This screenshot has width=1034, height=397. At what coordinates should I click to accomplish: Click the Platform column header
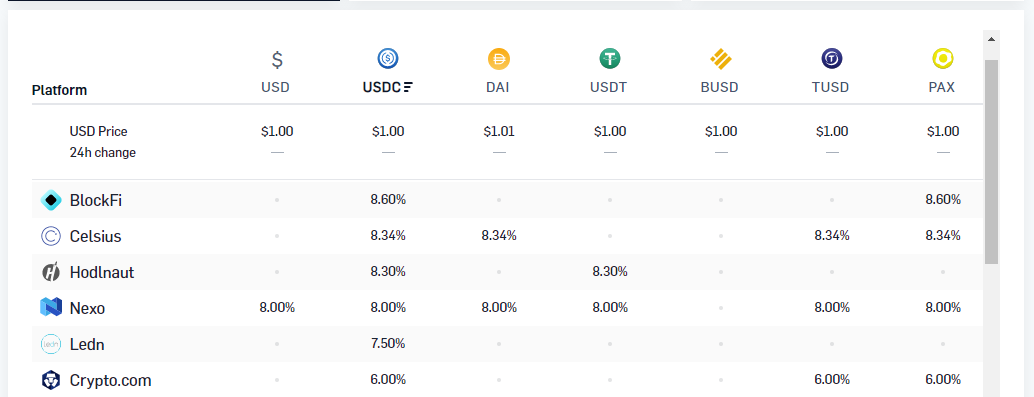click(59, 90)
